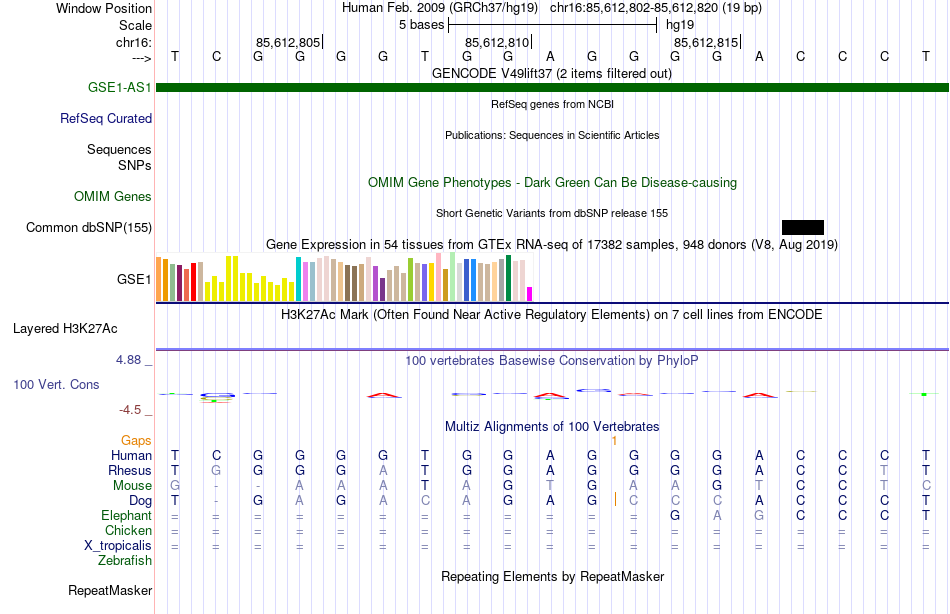The height and width of the screenshot is (614, 950).
Task: Select the Mouse alignment row label
Action: click(x=132, y=486)
